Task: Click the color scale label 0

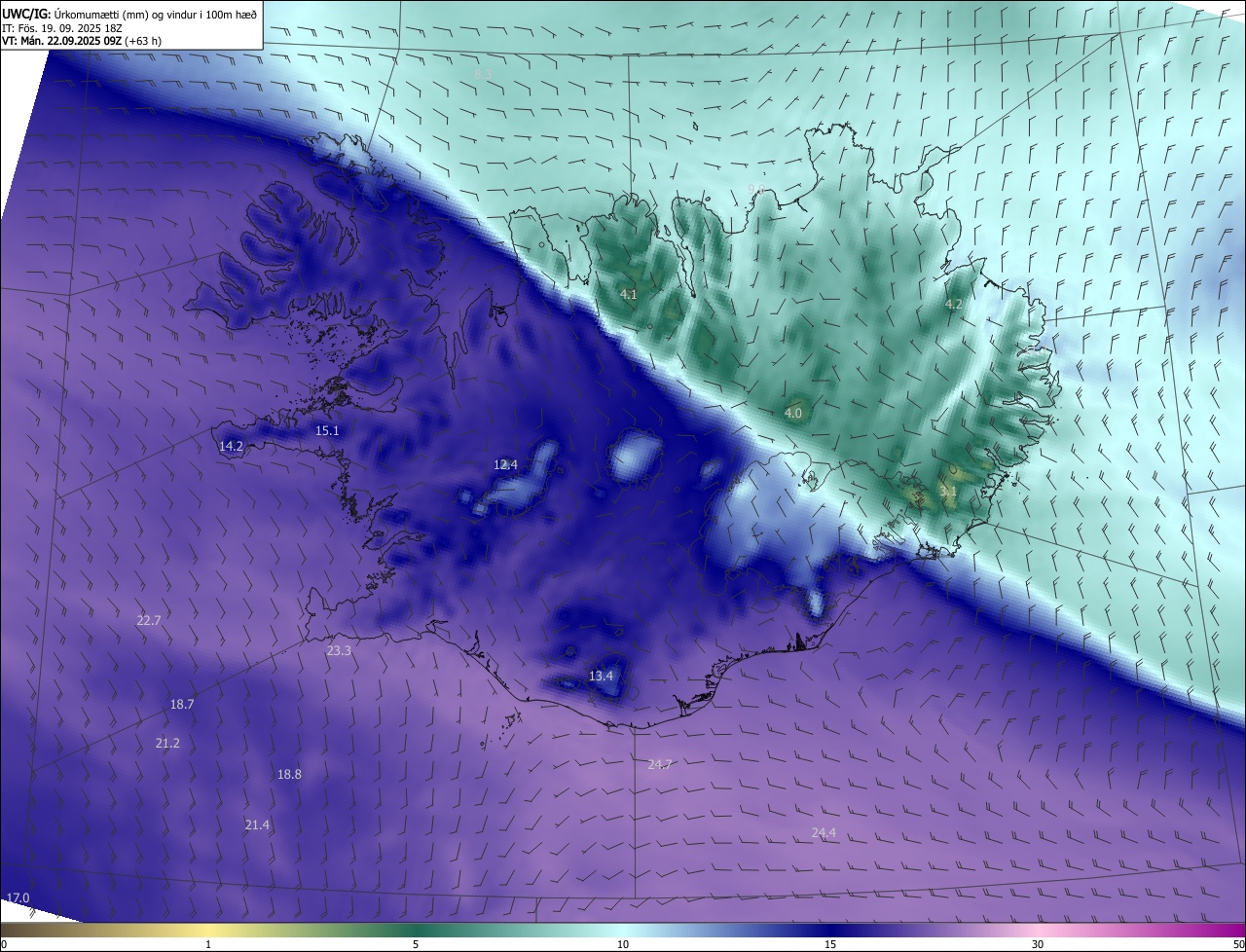Action: [x=4, y=944]
